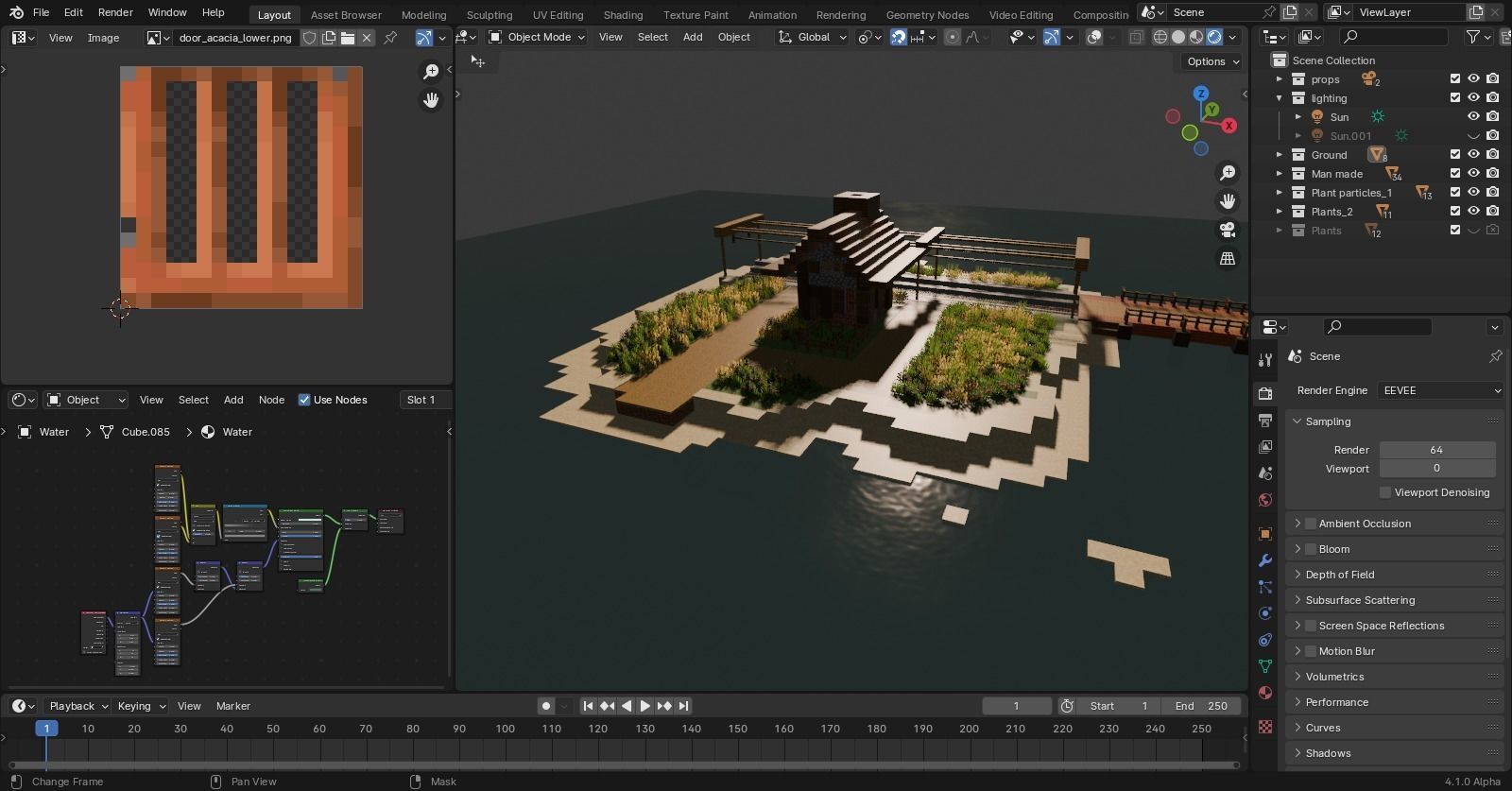
Task: Enable Viewport Denoising checkbox
Action: (x=1385, y=492)
